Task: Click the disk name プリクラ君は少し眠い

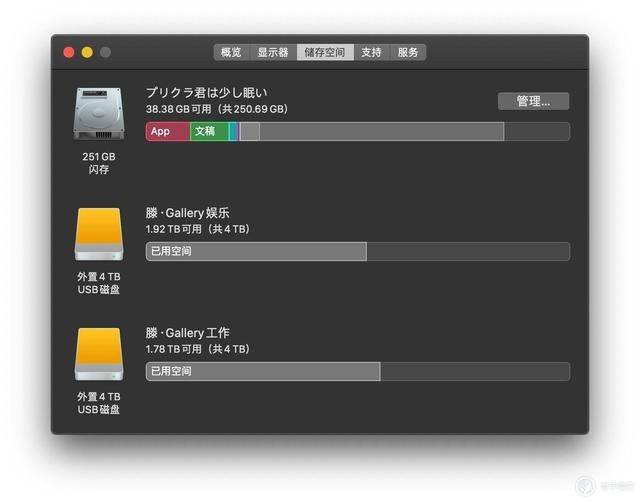Action: point(207,93)
